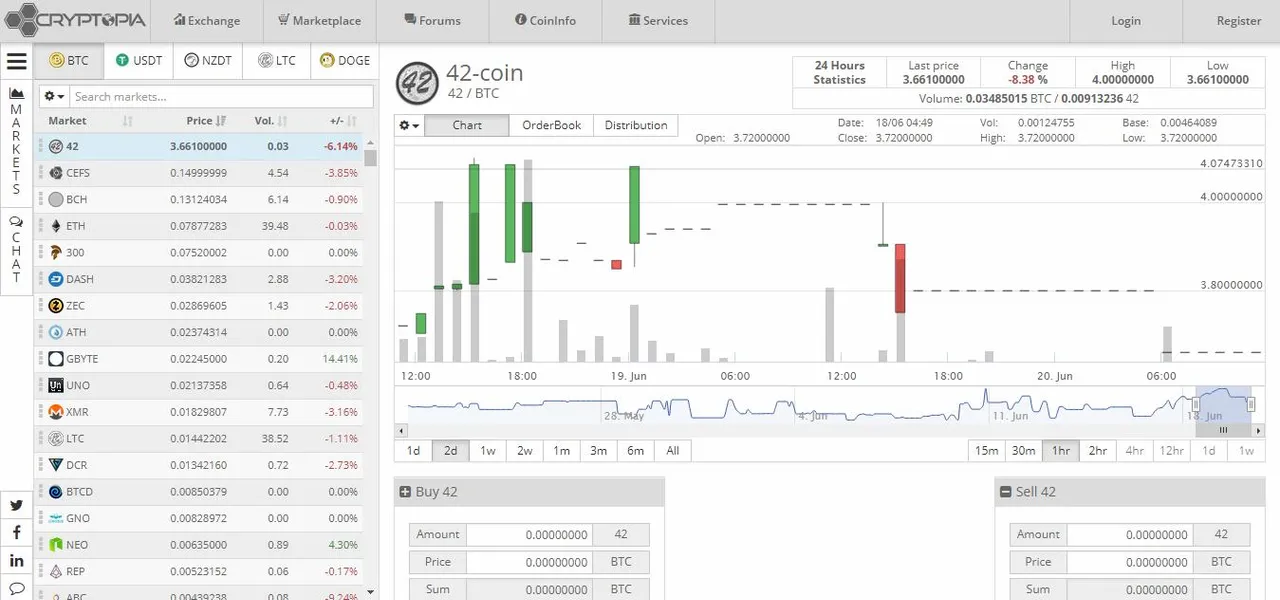Select the CEFS market coin icon

56,173
